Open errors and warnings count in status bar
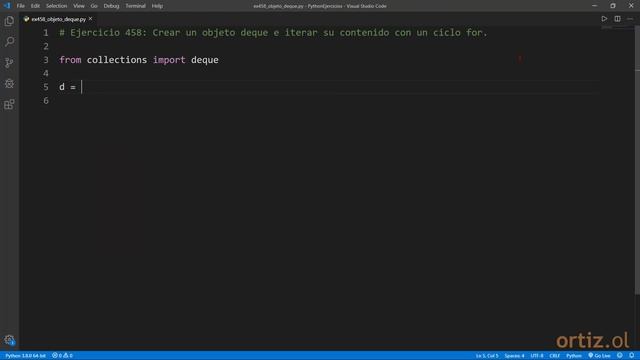The width and height of the screenshot is (640, 360). click(x=62, y=356)
